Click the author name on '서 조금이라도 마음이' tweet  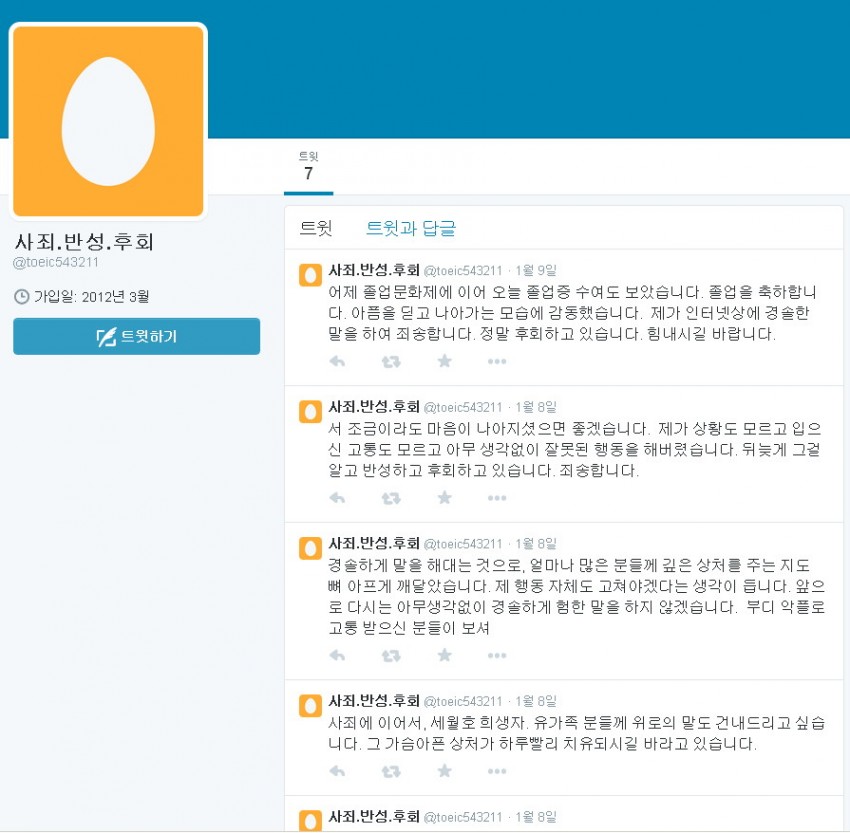[374, 406]
